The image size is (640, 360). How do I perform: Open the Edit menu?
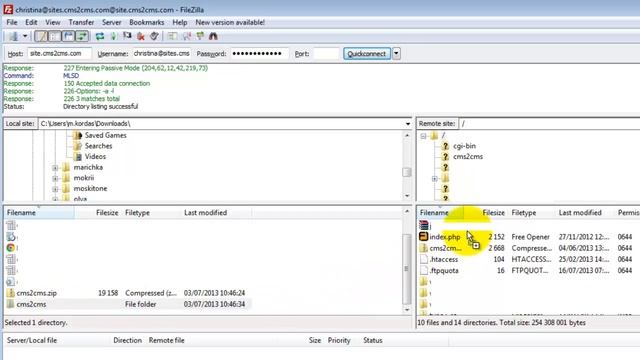[x=31, y=22]
